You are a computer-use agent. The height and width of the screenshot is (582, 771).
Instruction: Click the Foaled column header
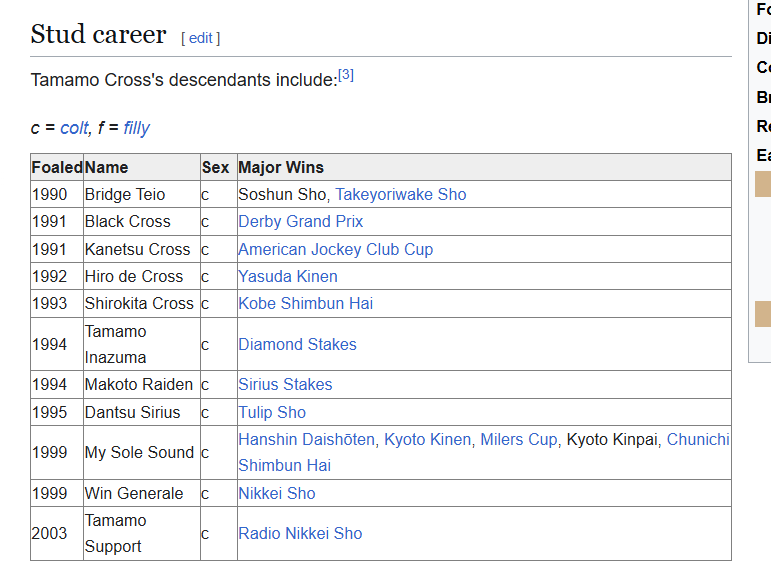click(57, 167)
